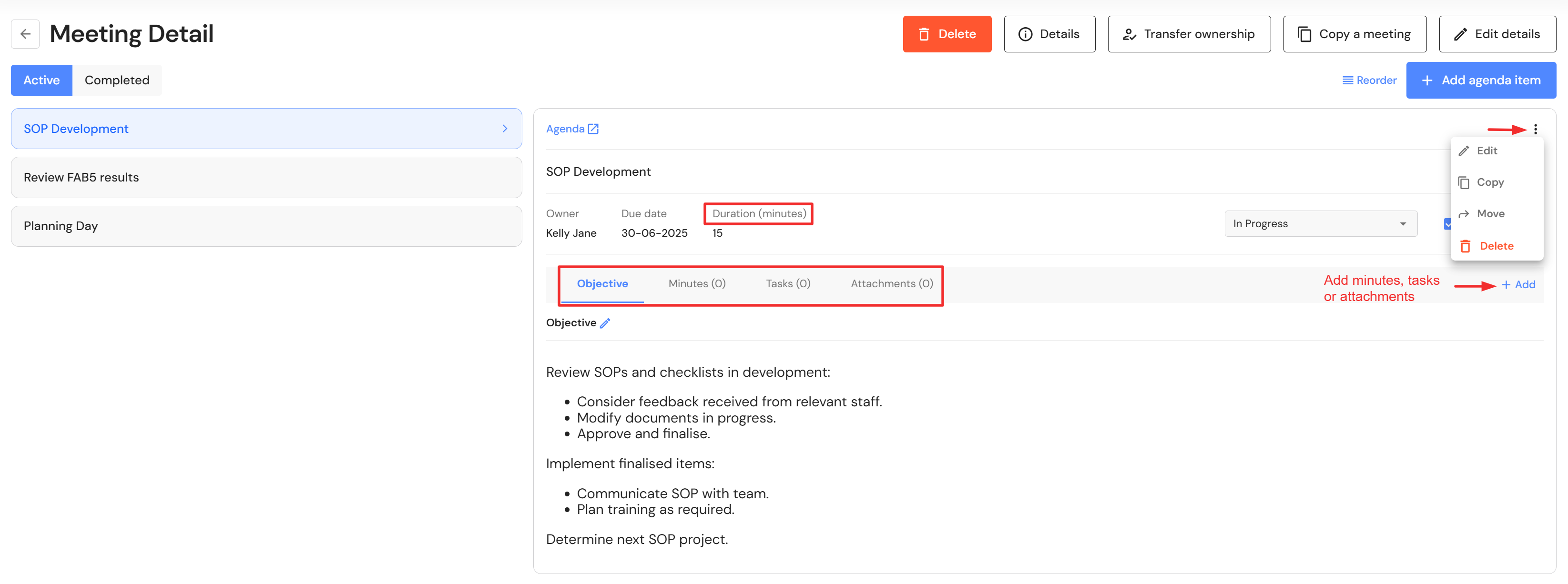Screen dimensions: 1568x584
Task: Open the Minutes (0) tab
Action: pyautogui.click(x=696, y=283)
